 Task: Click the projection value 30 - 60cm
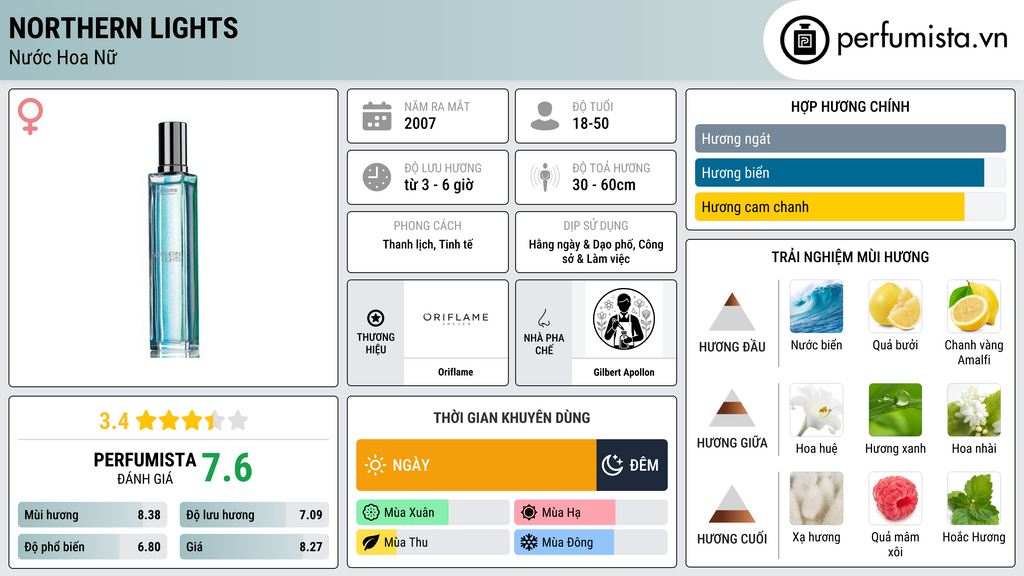tap(604, 185)
